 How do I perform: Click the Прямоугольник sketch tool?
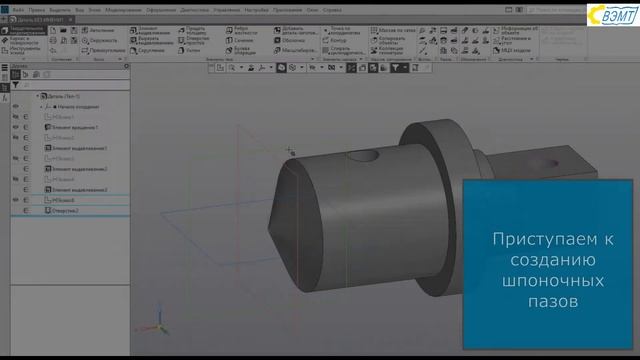[x=103, y=50]
